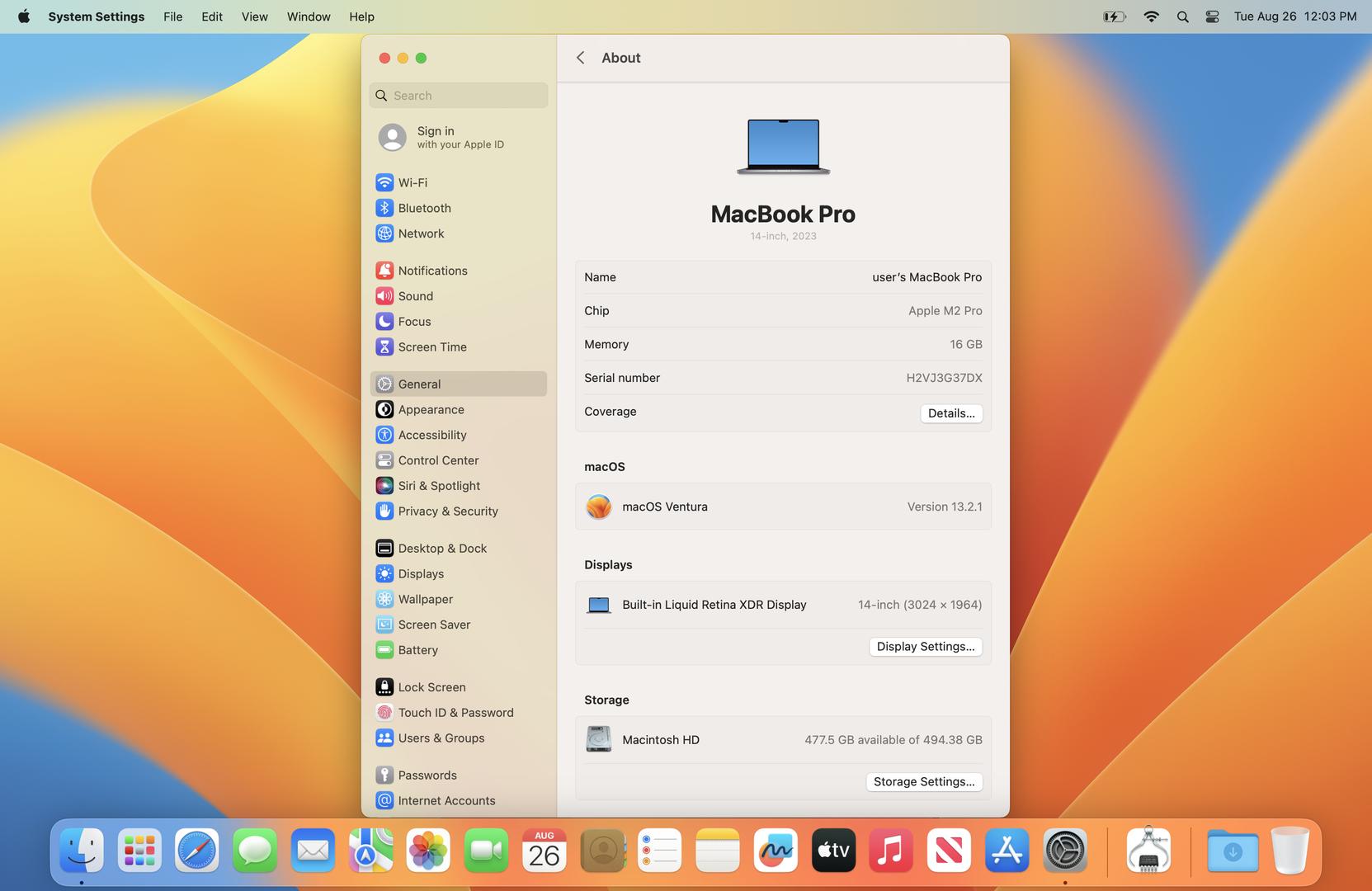Open Photos from the Dock
Image resolution: width=1372 pixels, height=891 pixels.
pos(428,851)
